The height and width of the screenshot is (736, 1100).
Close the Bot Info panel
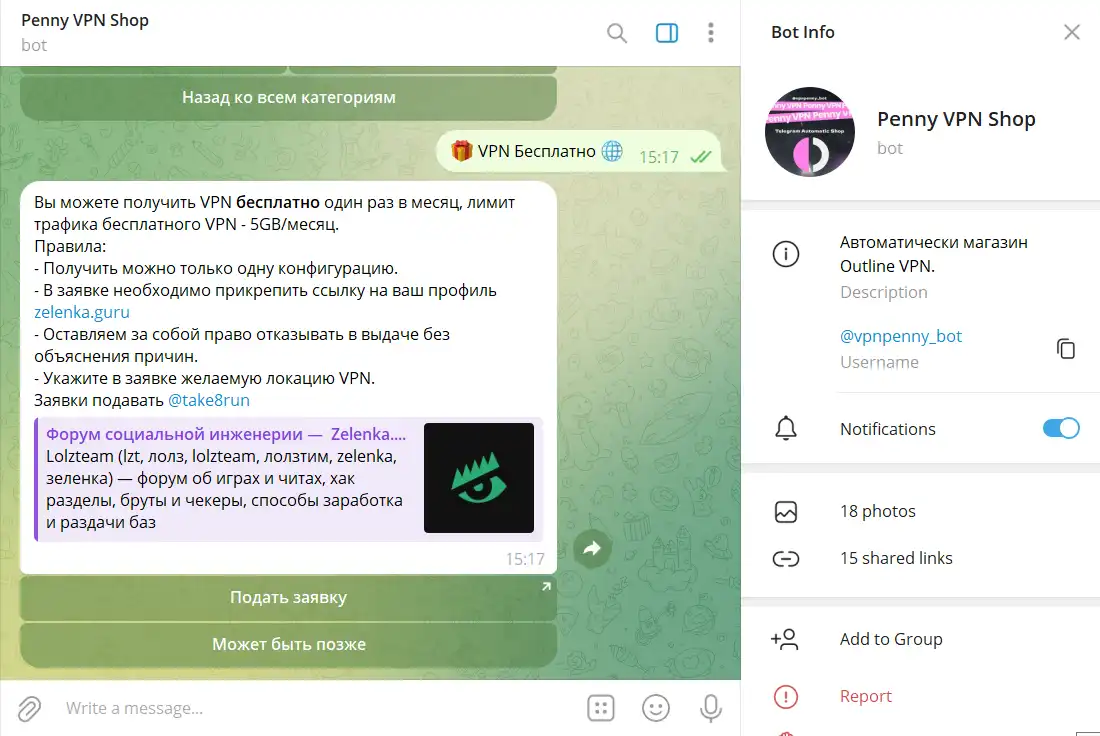(x=1071, y=32)
